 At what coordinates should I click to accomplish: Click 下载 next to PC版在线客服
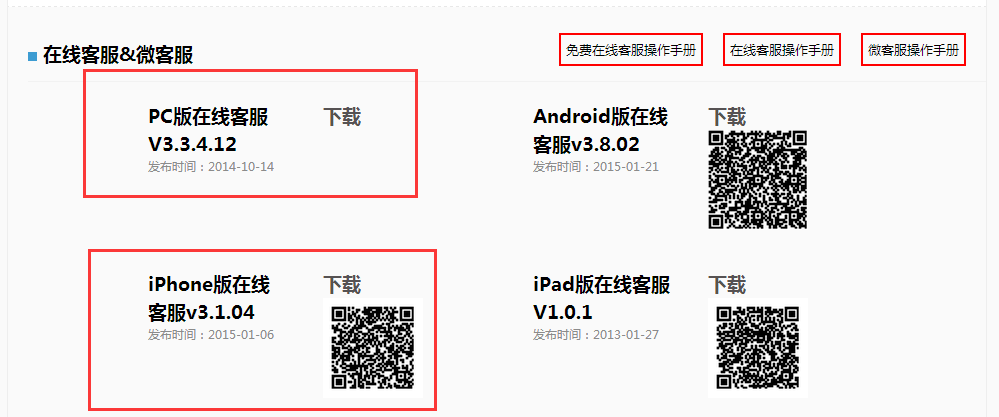pos(341,117)
